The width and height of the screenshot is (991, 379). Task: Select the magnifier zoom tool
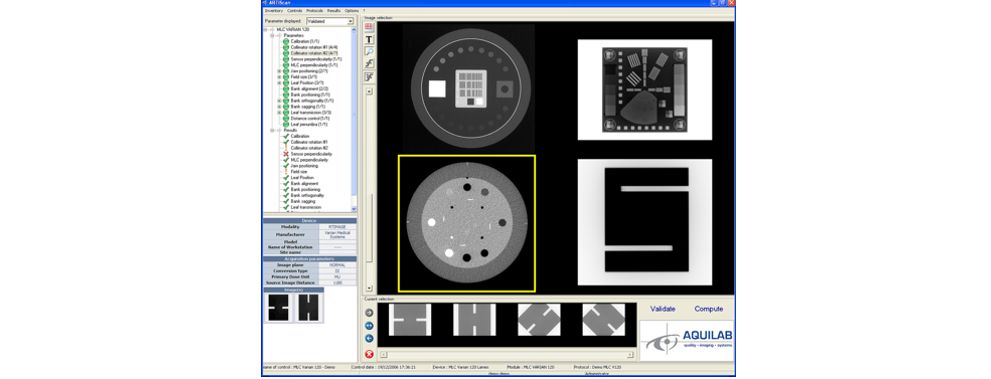369,51
